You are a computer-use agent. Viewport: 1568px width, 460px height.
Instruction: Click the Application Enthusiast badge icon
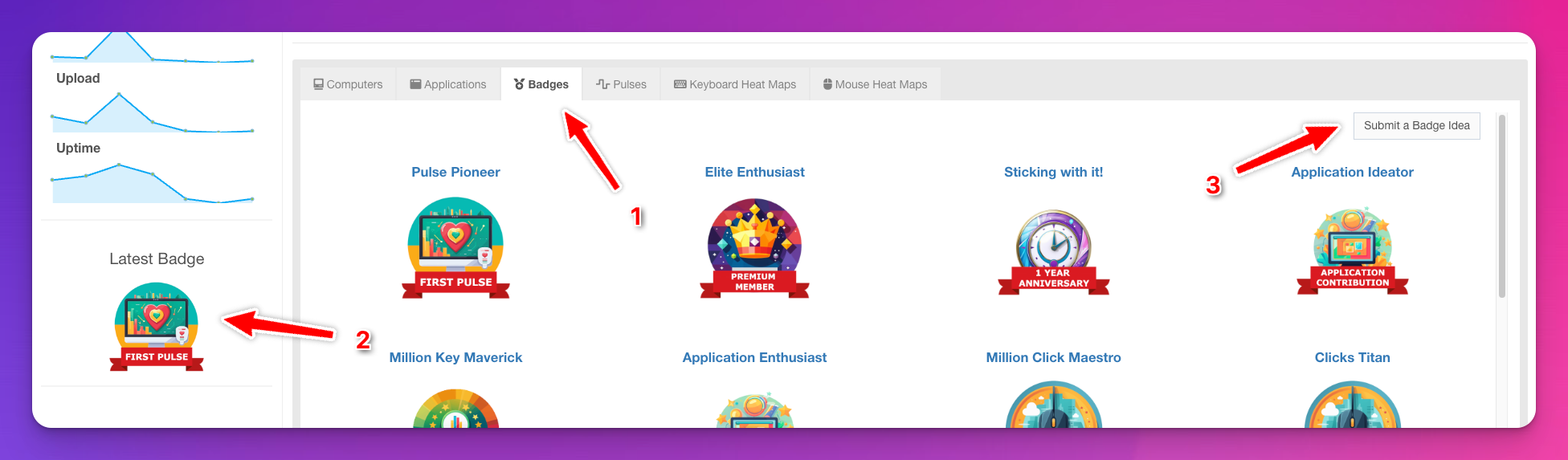[x=754, y=411]
